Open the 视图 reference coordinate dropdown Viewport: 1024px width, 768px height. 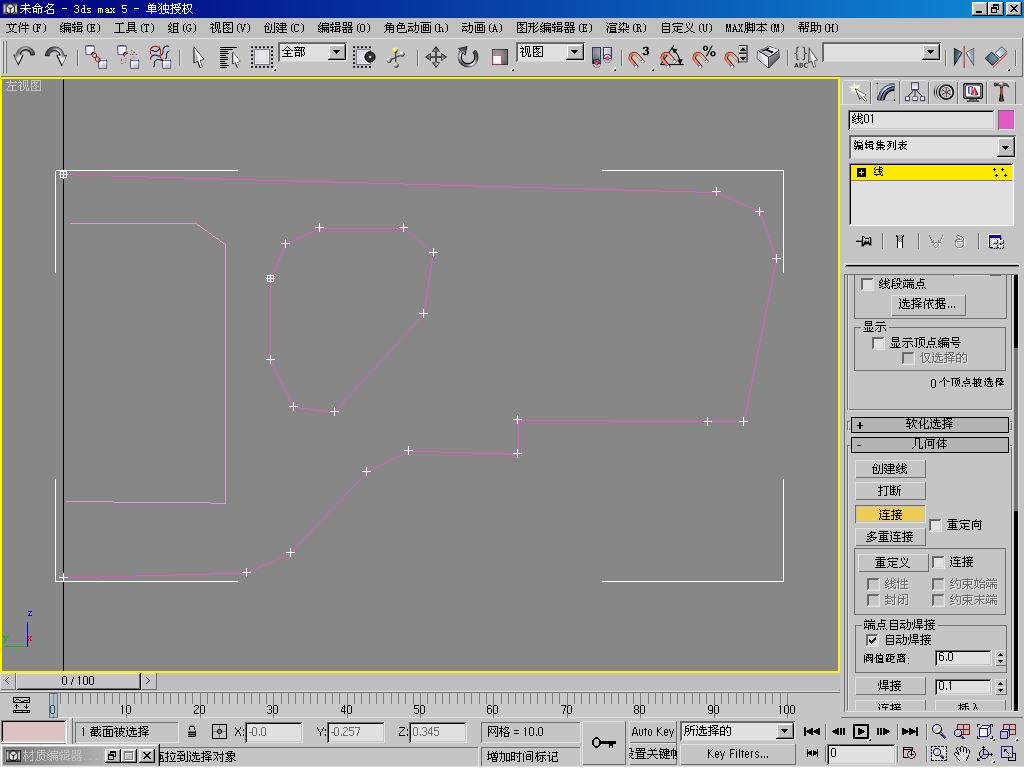575,52
